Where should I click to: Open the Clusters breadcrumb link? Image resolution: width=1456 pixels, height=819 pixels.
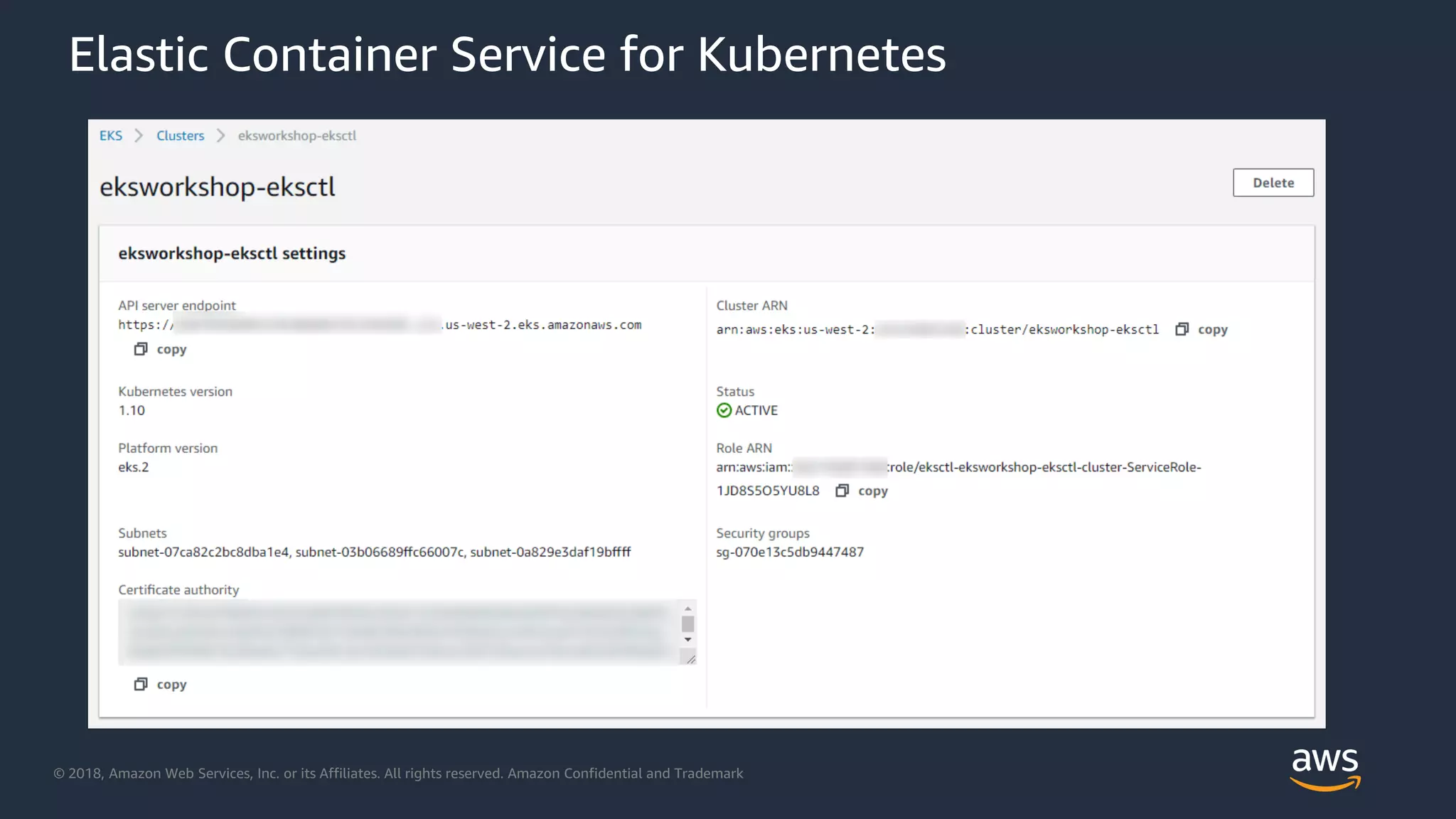click(x=180, y=136)
